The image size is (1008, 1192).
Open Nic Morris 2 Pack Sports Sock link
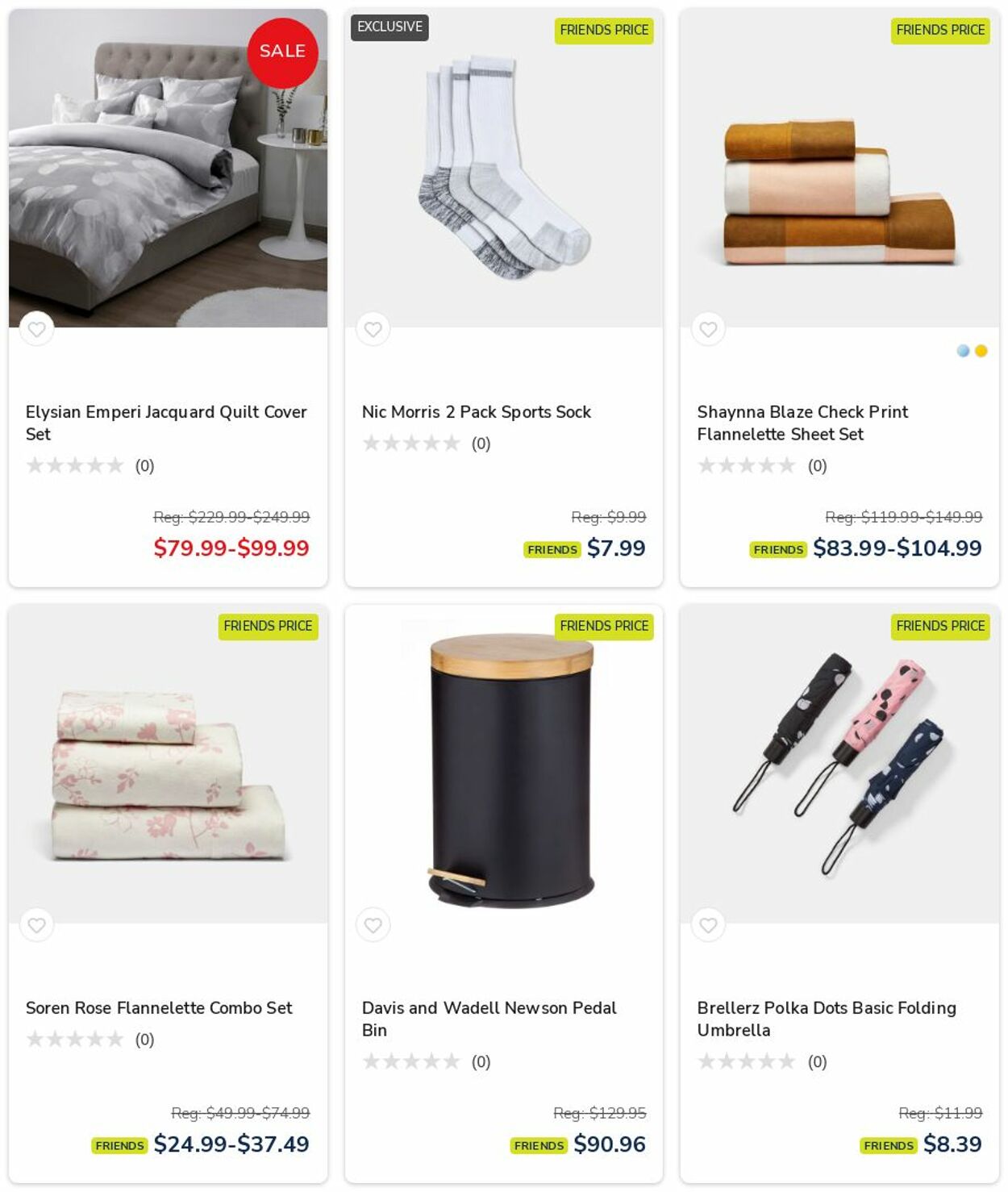(x=476, y=412)
